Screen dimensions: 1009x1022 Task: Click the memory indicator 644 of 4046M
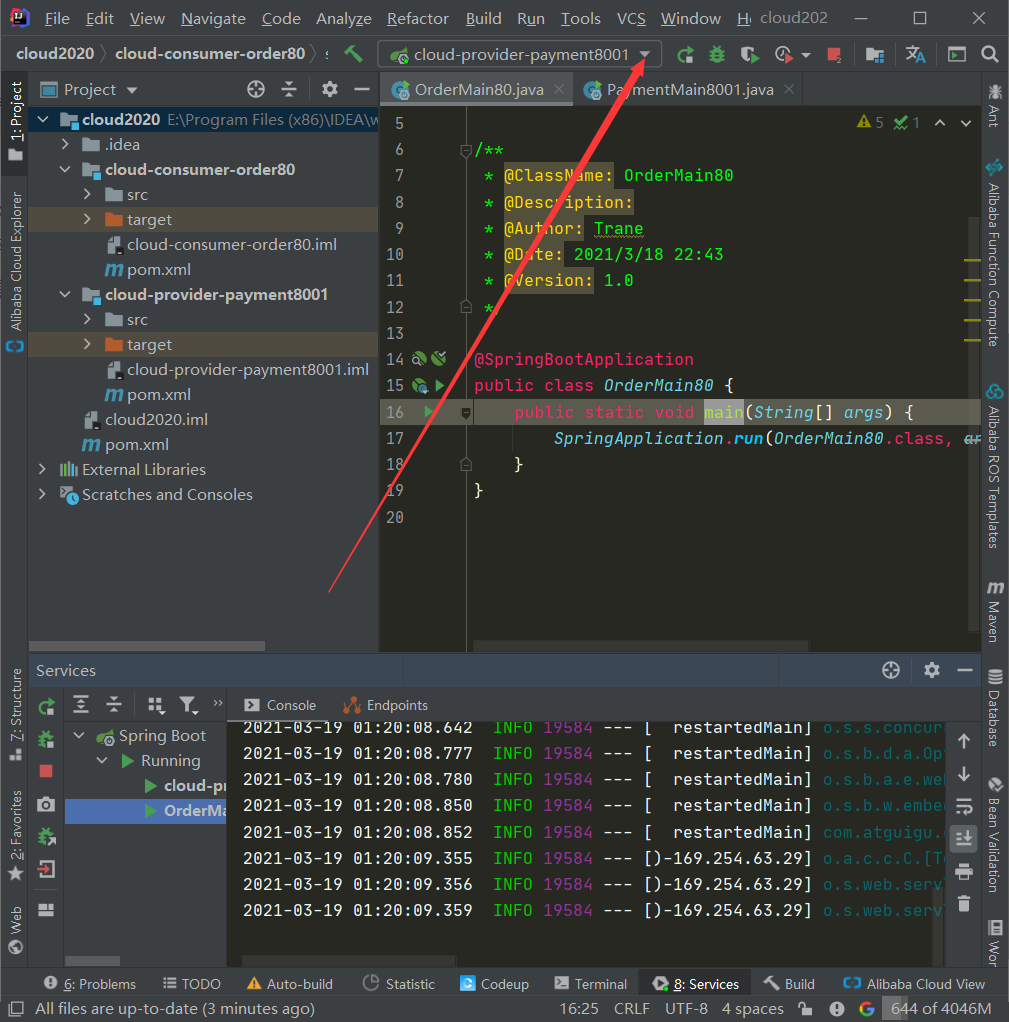point(941,1008)
